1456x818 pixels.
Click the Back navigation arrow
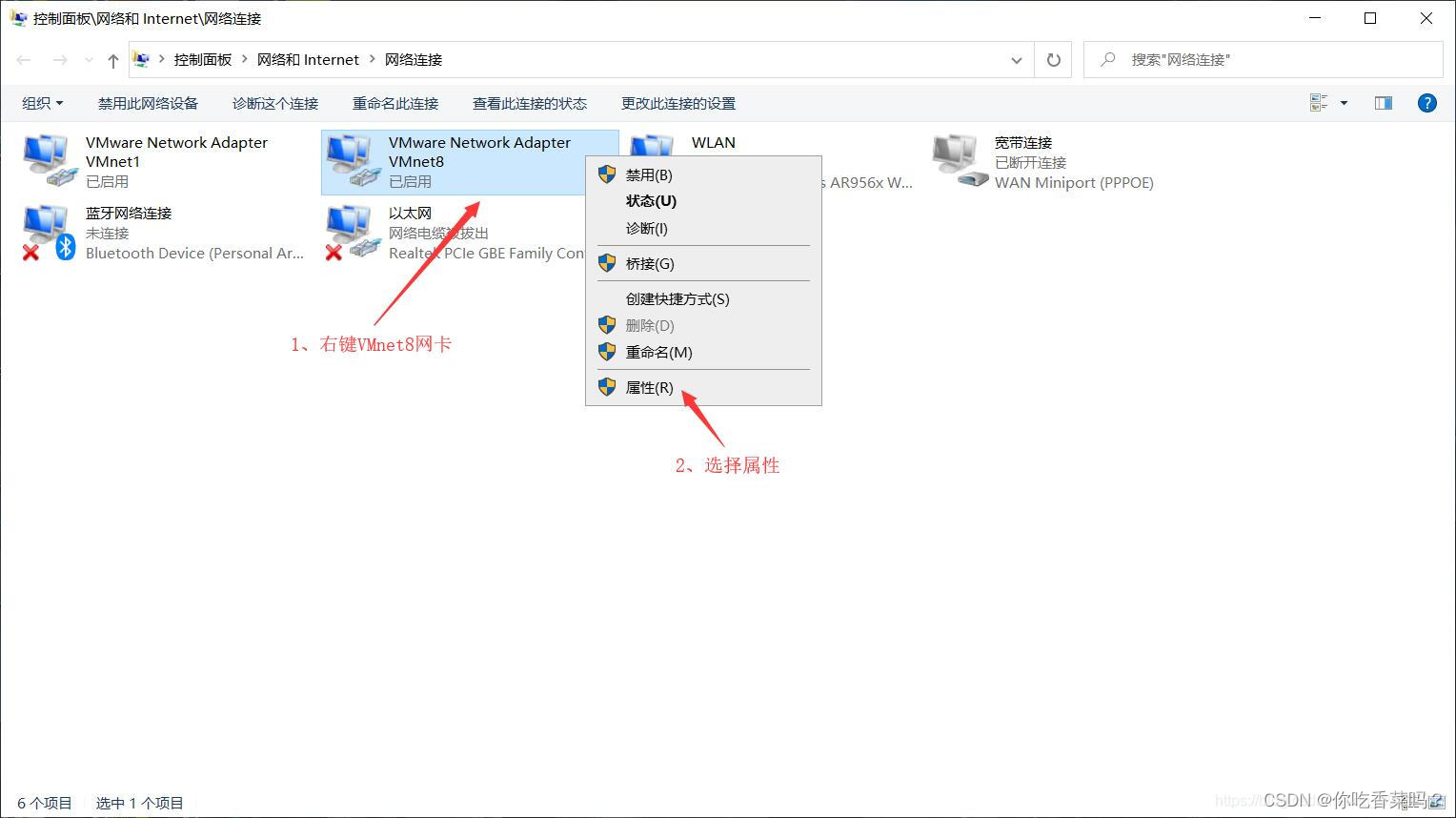pos(24,60)
